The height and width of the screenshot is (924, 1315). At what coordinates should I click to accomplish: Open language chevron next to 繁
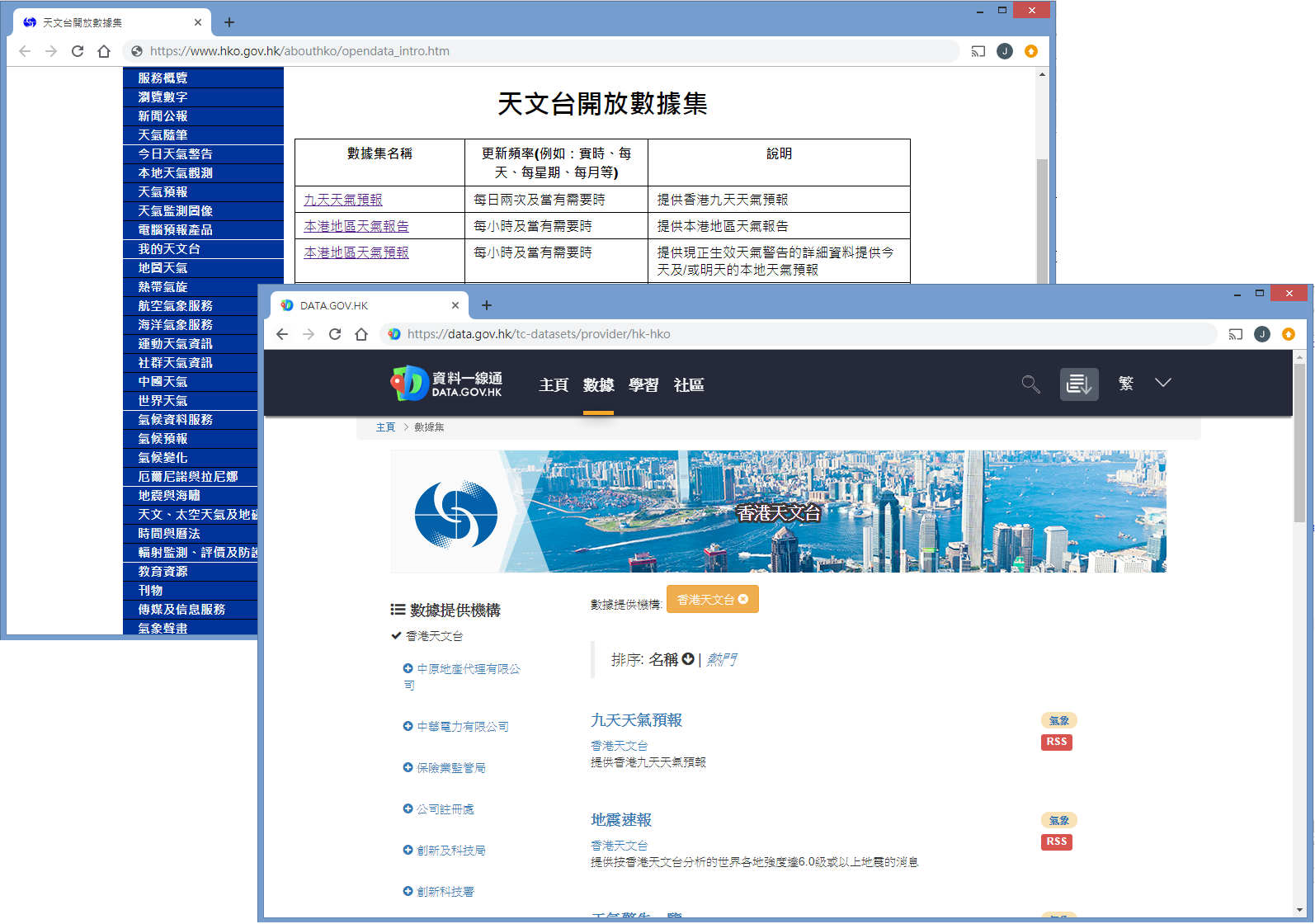1163,383
